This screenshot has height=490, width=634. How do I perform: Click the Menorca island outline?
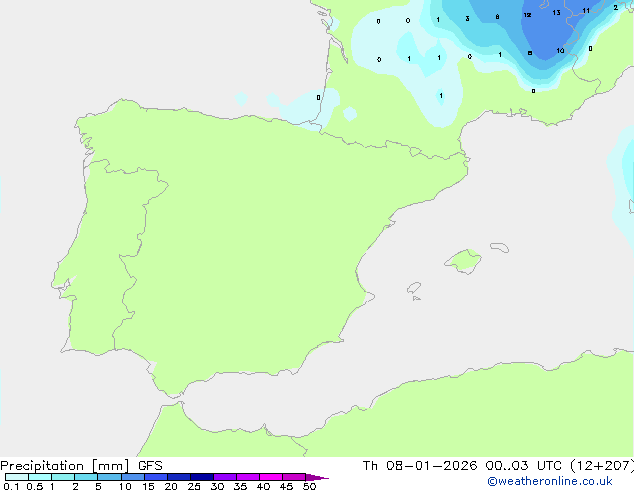[x=500, y=247]
